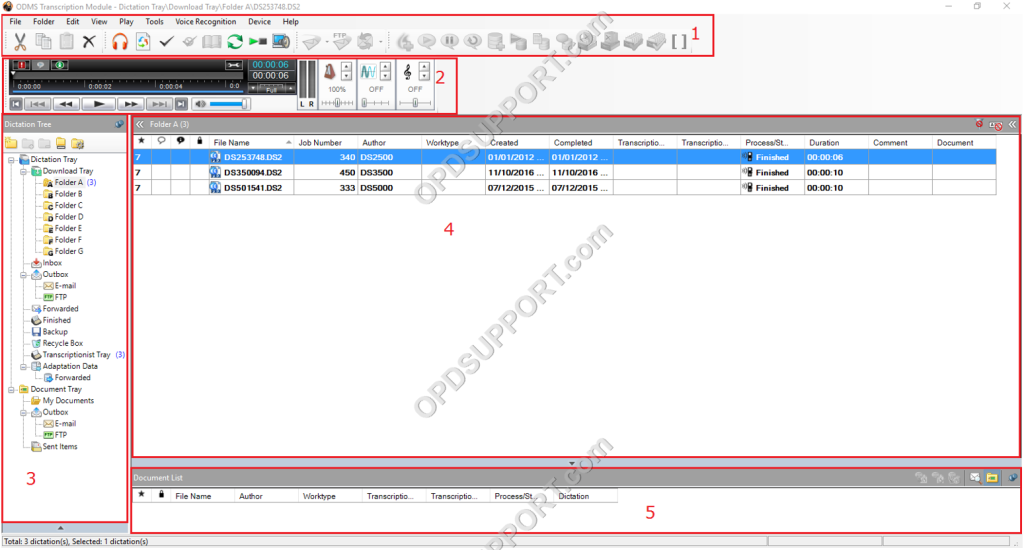Click the playback timeline position bar

pos(128,74)
